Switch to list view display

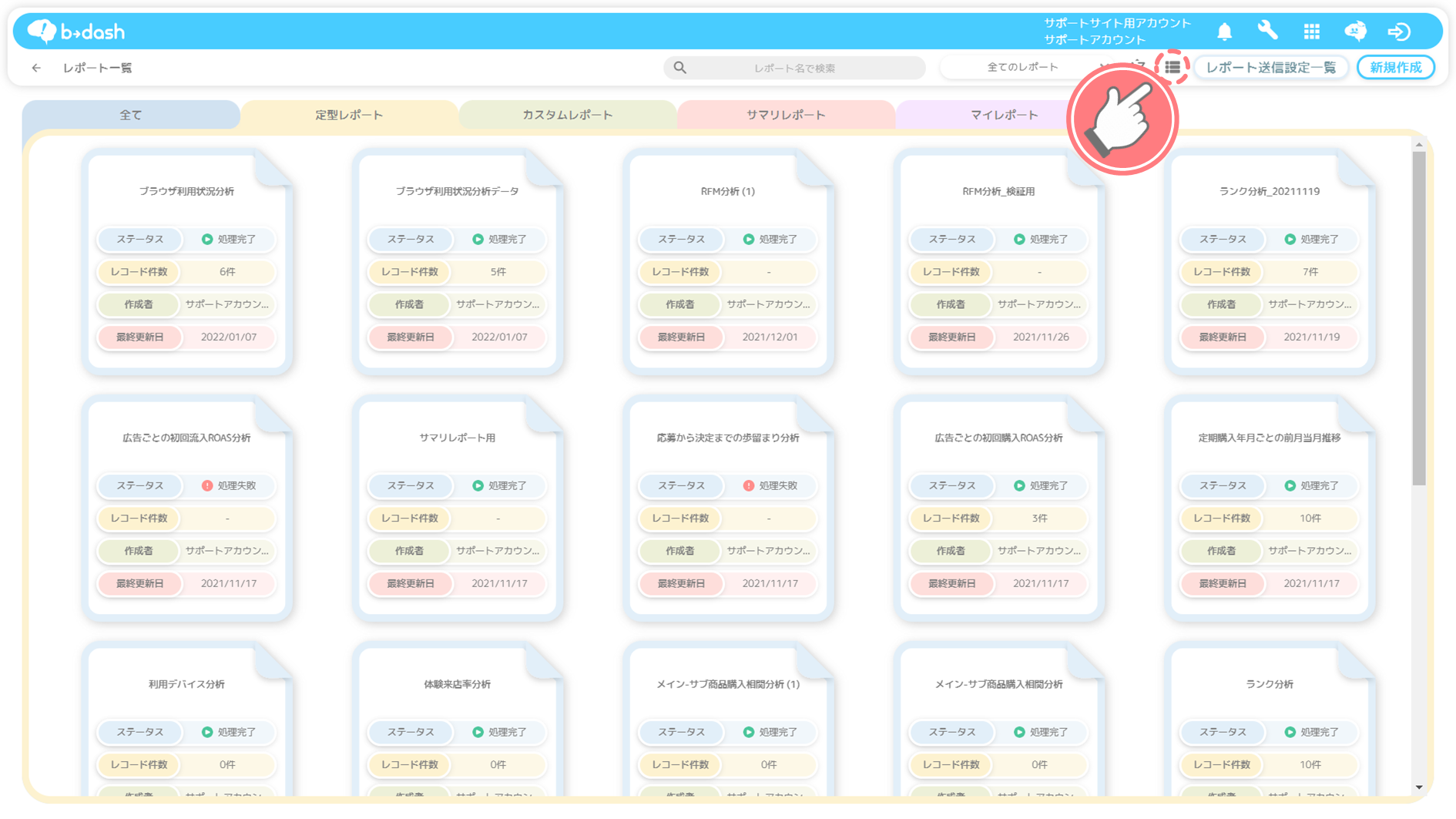(1173, 68)
